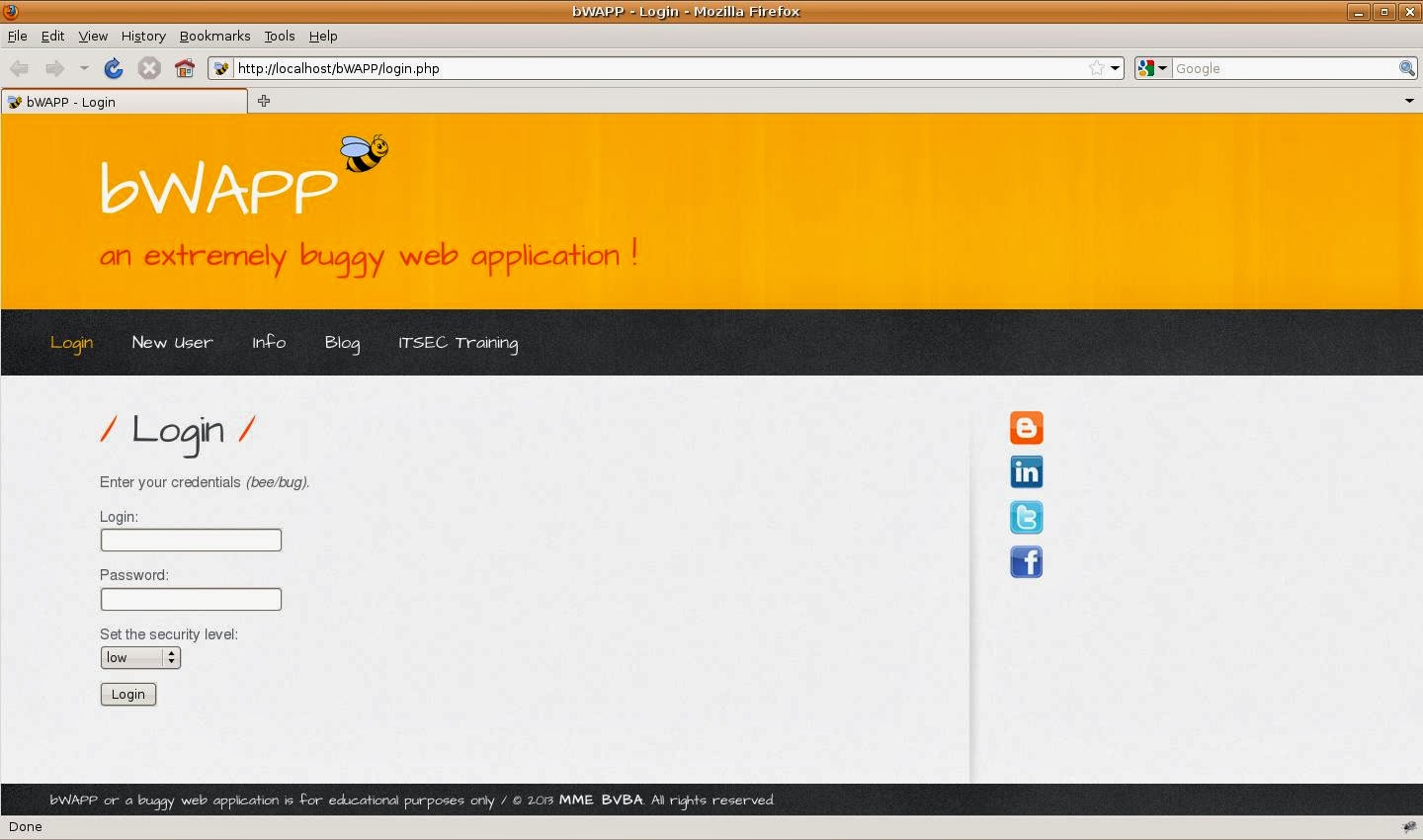Open a new tab with the plus icon

263,100
